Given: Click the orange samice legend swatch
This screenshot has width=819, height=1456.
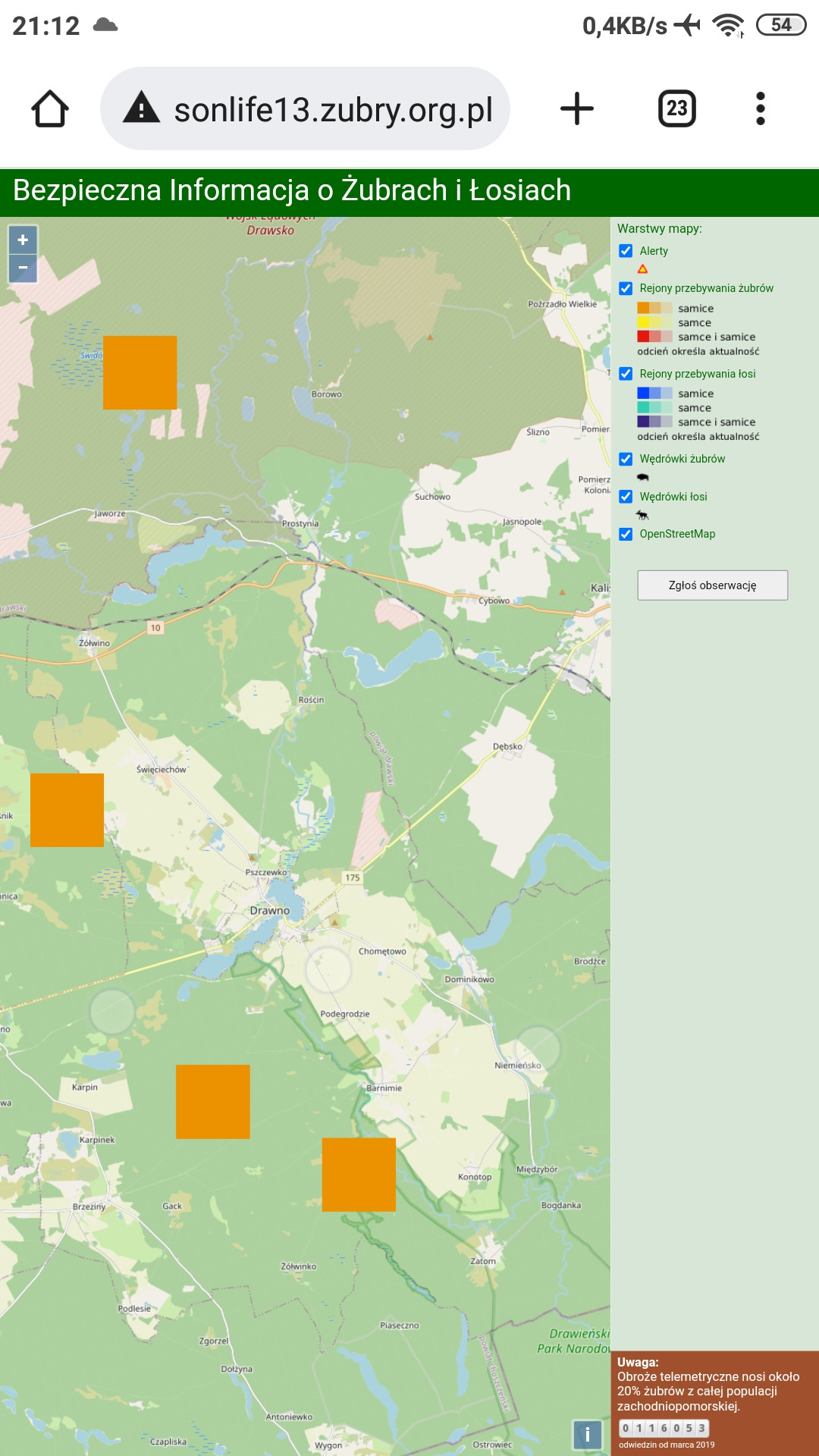Looking at the screenshot, I should coord(644,308).
